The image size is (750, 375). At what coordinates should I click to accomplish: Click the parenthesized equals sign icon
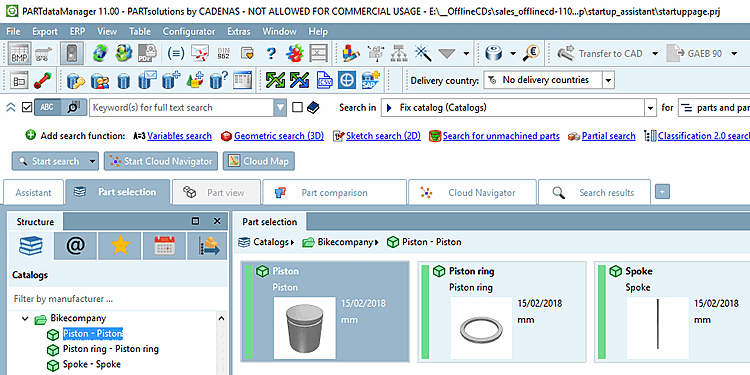click(176, 53)
